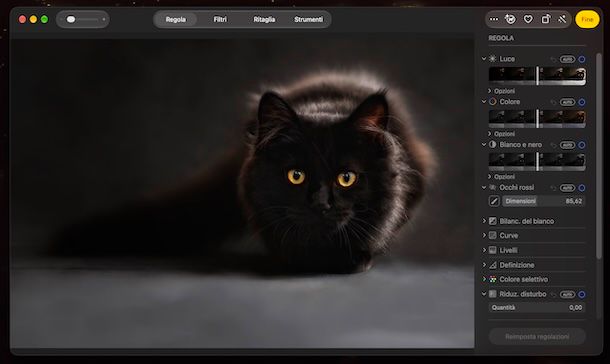Click the Luce thumbnail strip slider

537,76
